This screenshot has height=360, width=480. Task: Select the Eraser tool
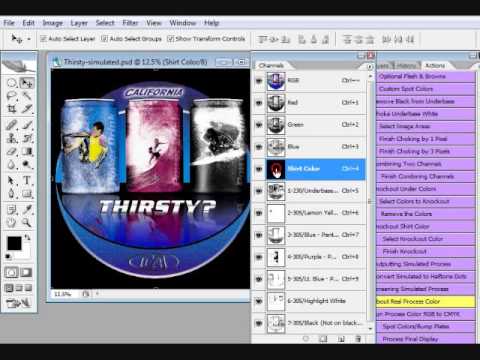coord(12,152)
